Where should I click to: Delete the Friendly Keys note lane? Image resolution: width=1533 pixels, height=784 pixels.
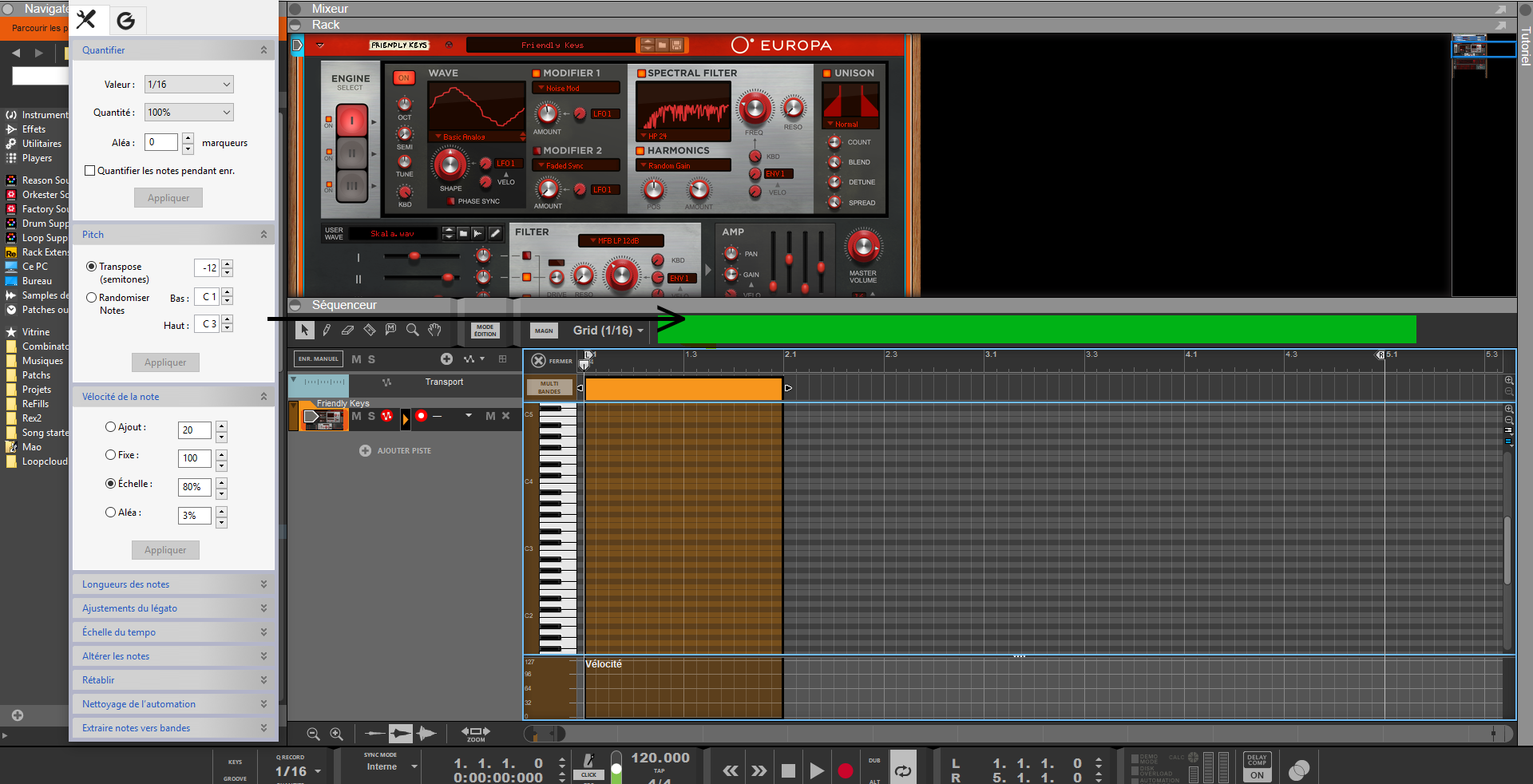[x=505, y=416]
